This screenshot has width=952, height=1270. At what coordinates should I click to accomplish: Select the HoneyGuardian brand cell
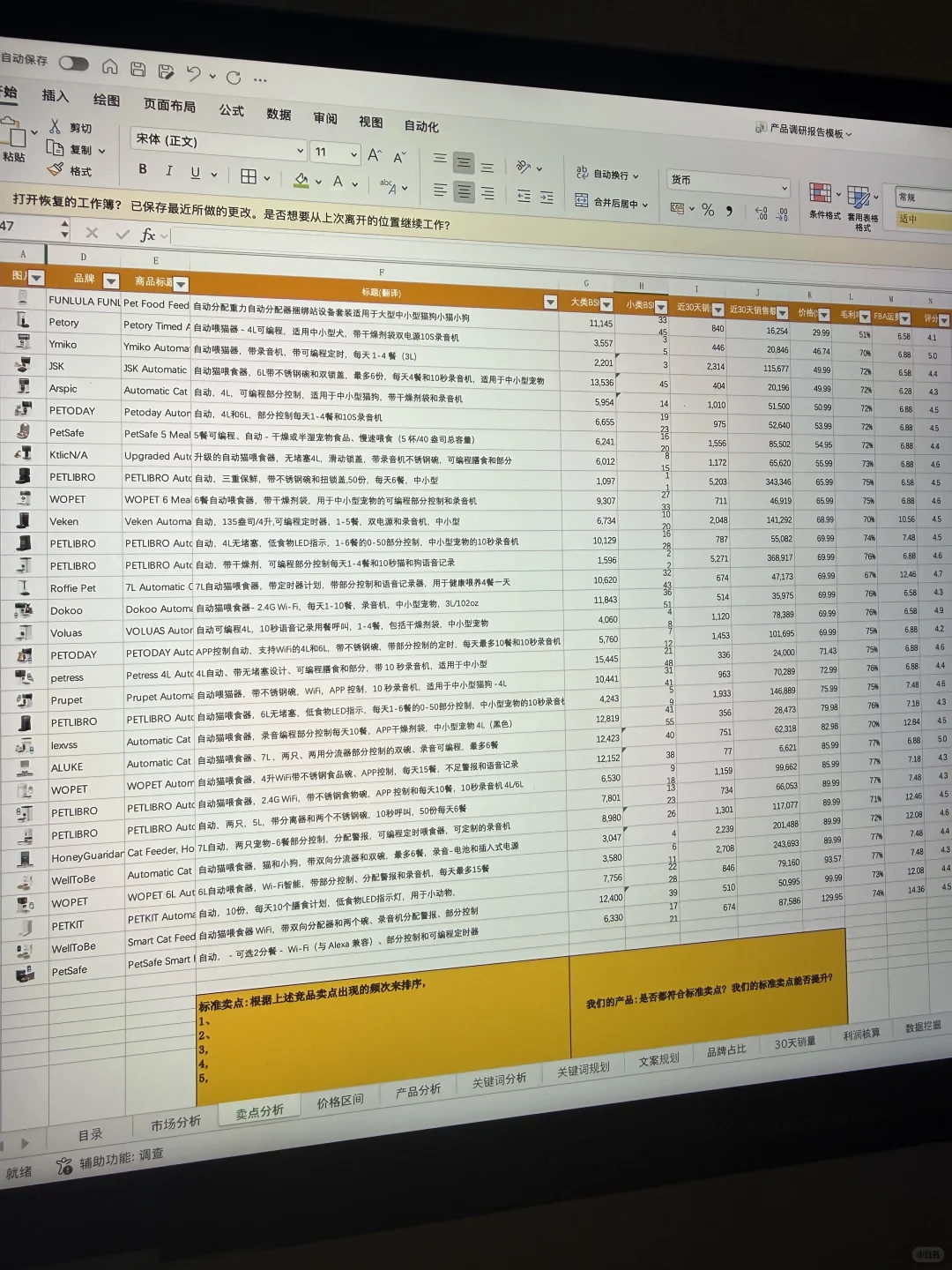(x=86, y=856)
